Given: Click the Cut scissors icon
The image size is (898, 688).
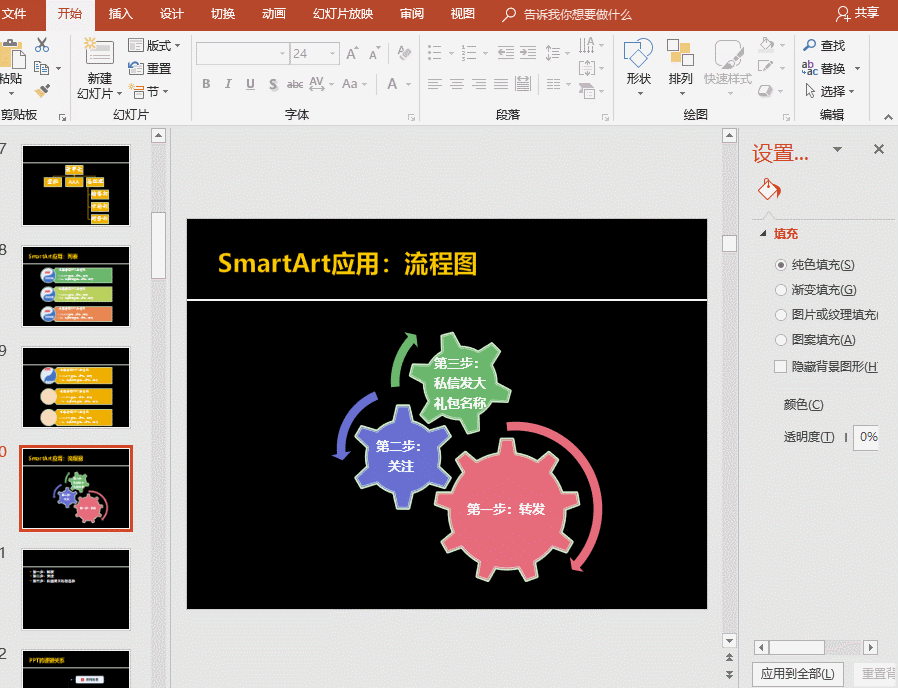Looking at the screenshot, I should point(42,45).
